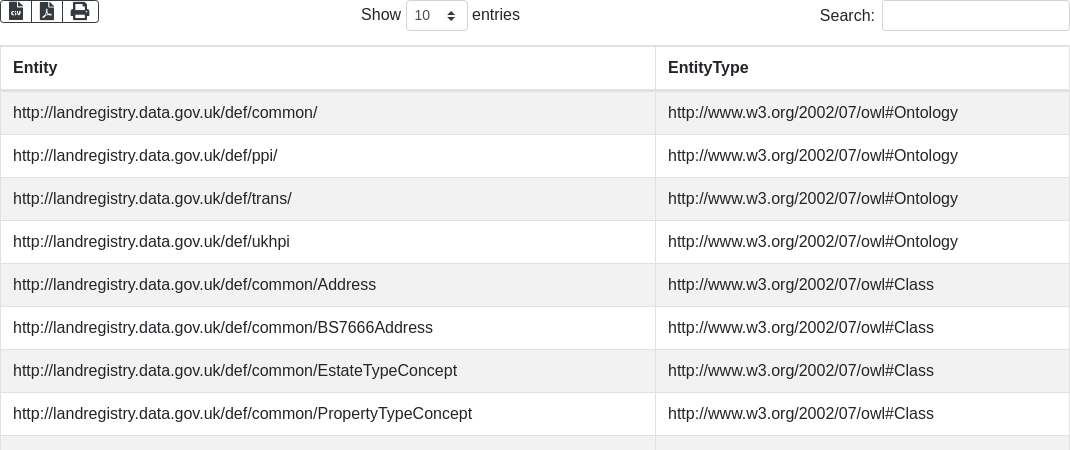Click owl#Class type in the PropertyTypeConcept row

(800, 414)
